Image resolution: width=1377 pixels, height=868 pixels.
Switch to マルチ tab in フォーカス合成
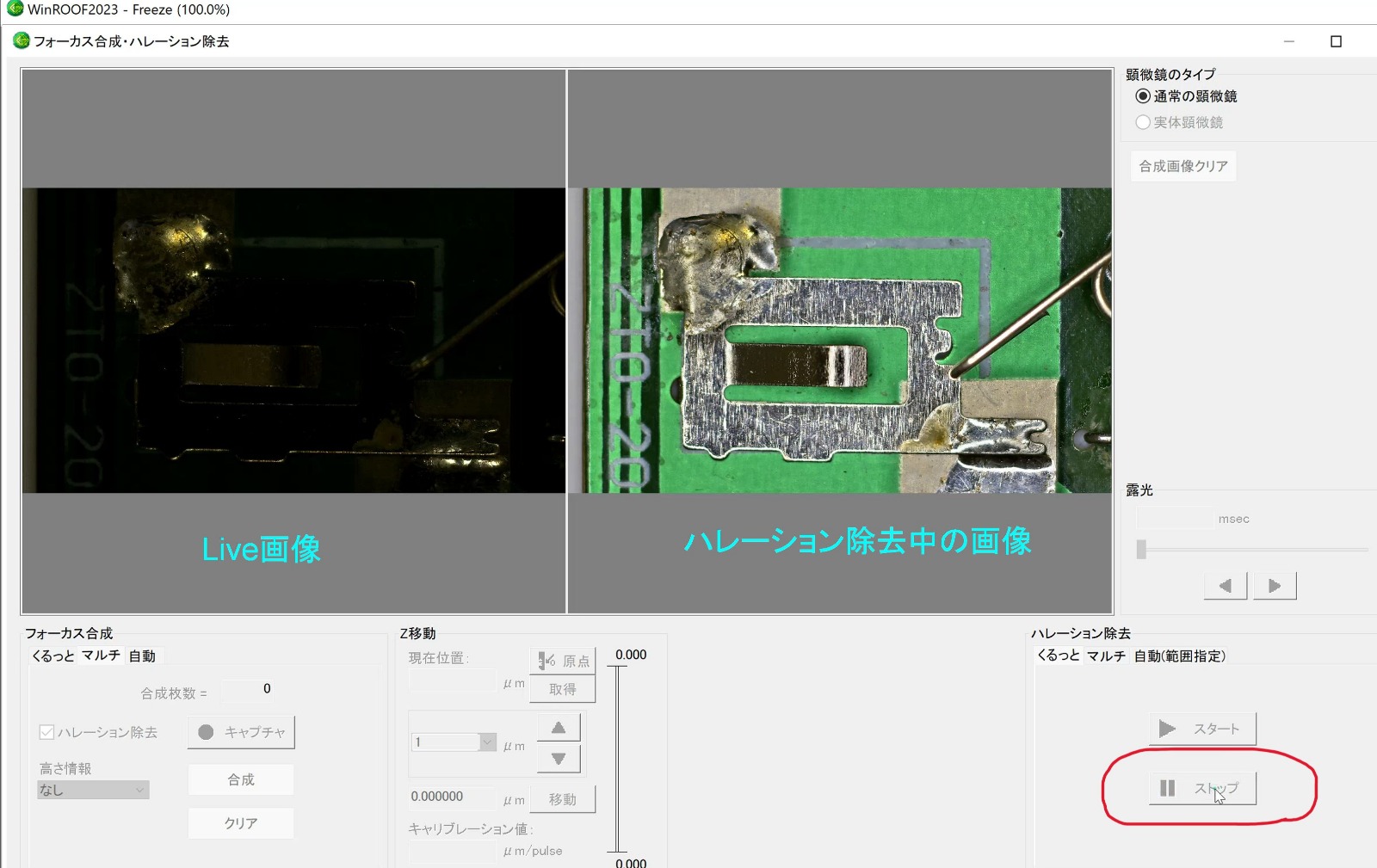(x=101, y=656)
